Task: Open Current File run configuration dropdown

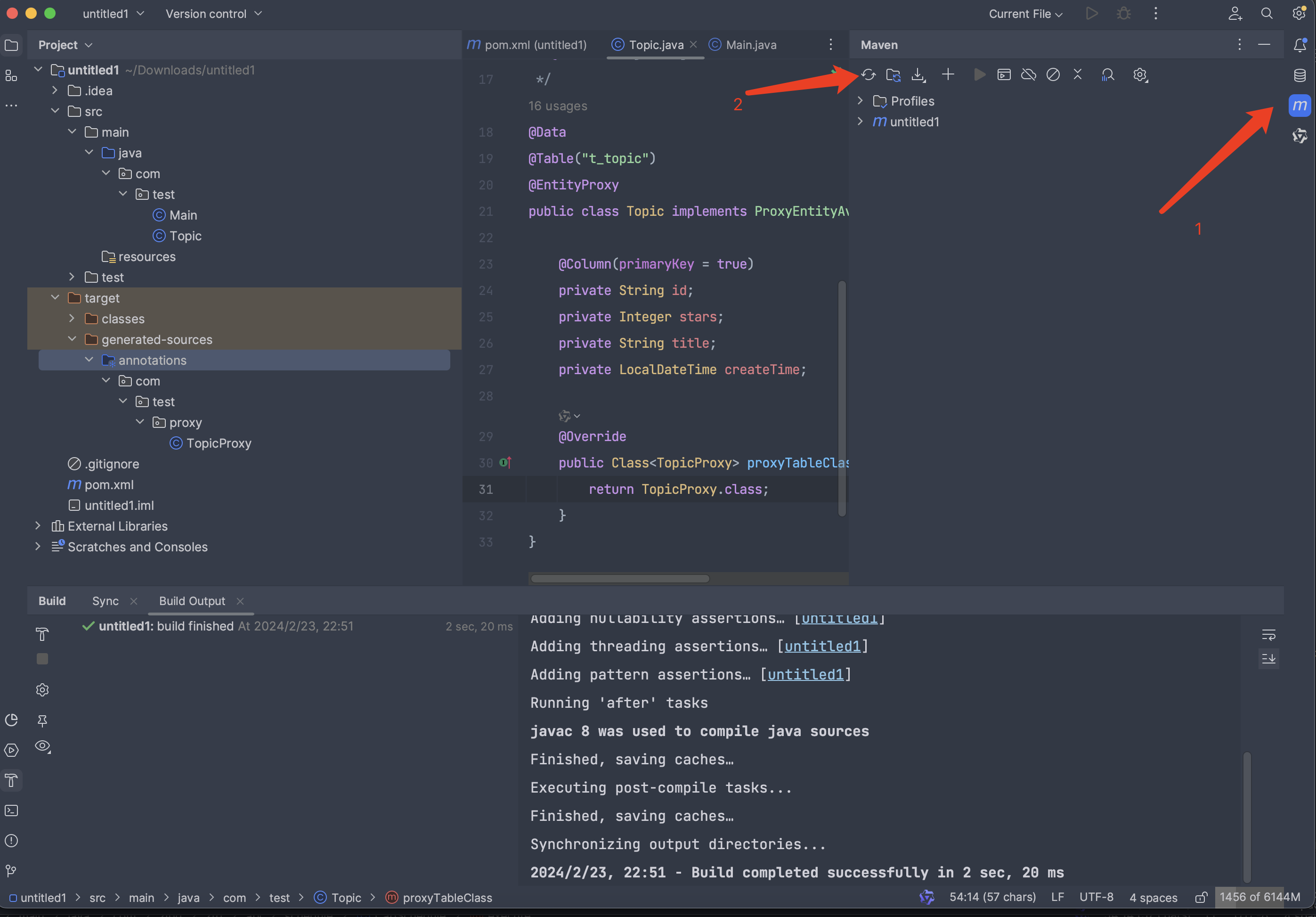Action: coord(1025,14)
